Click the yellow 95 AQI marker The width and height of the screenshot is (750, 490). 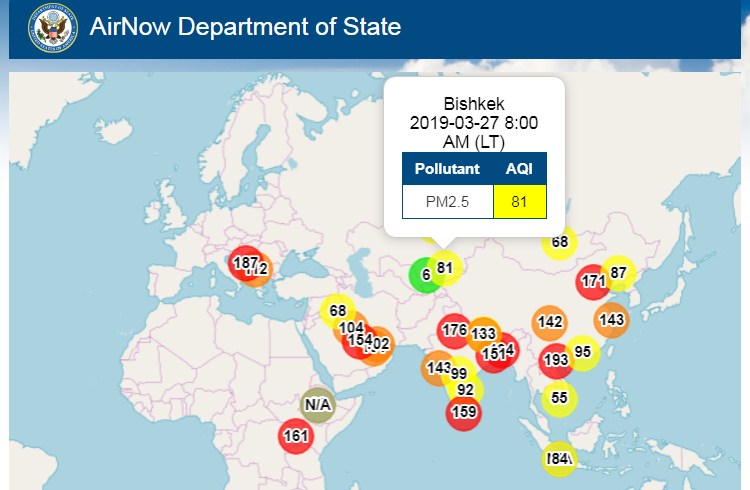(583, 352)
